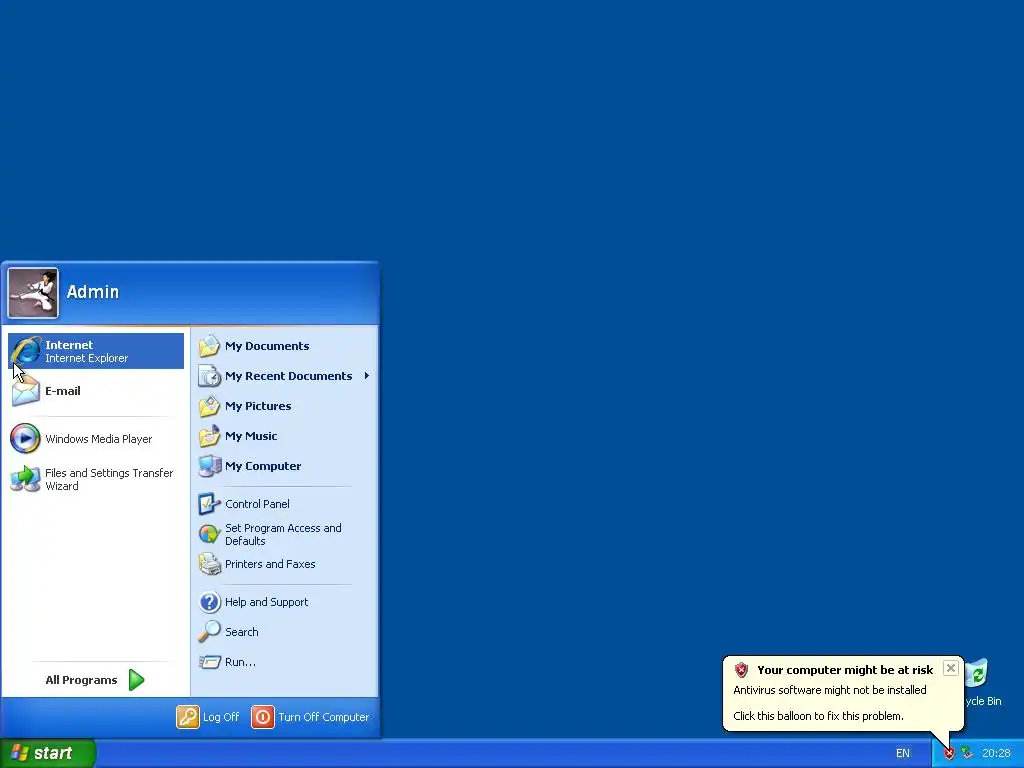The width and height of the screenshot is (1024, 768).
Task: Click 'Antivirus software might not be installed' text
Action: click(830, 690)
